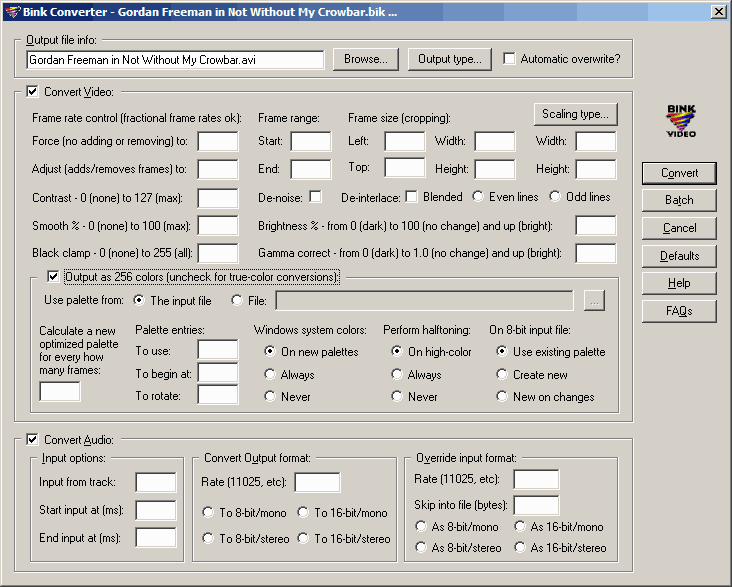
Task: Select New on changes option
Action: coord(502,396)
